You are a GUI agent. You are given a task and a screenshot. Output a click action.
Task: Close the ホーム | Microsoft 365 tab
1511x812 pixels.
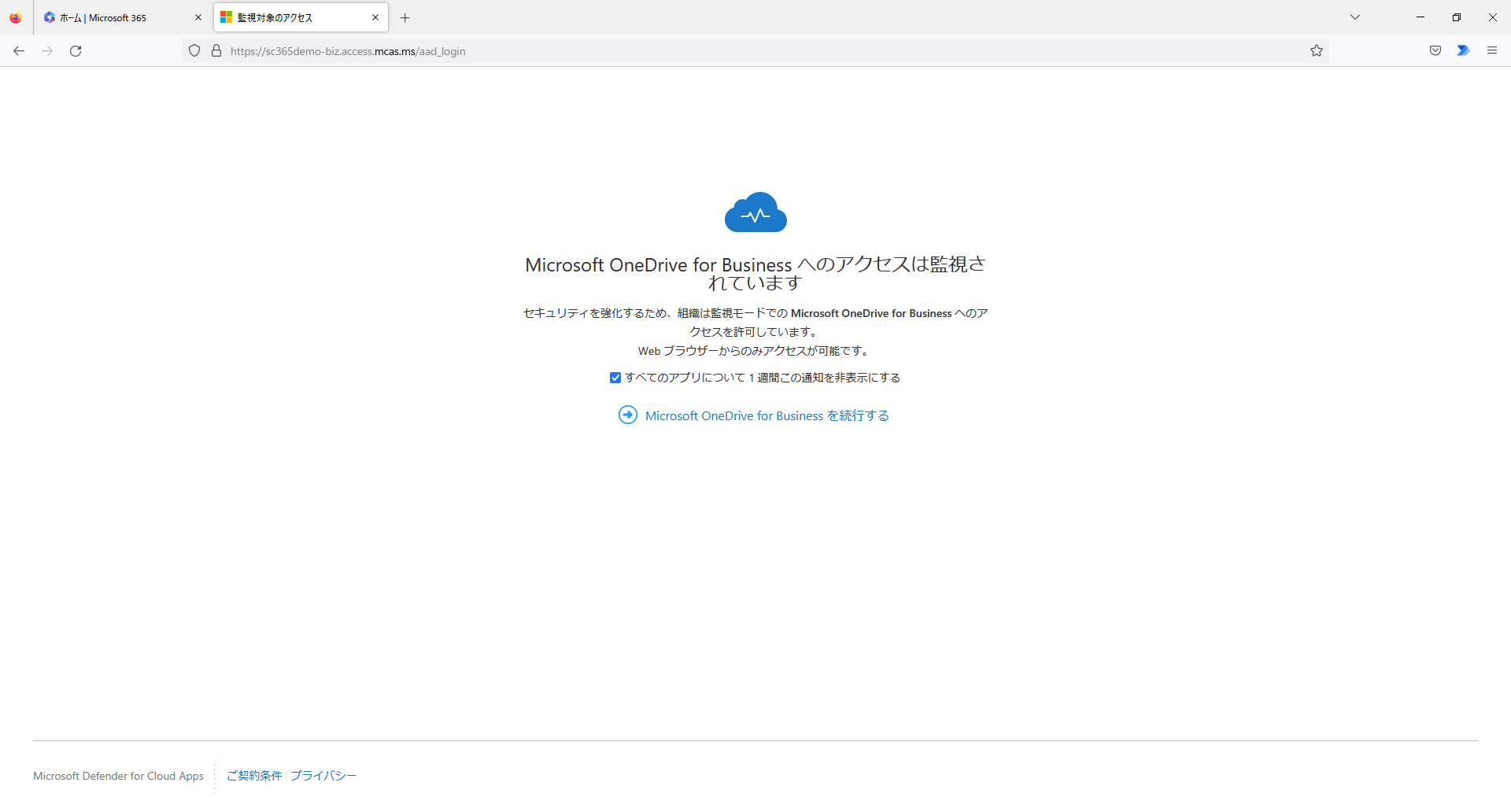(x=198, y=17)
